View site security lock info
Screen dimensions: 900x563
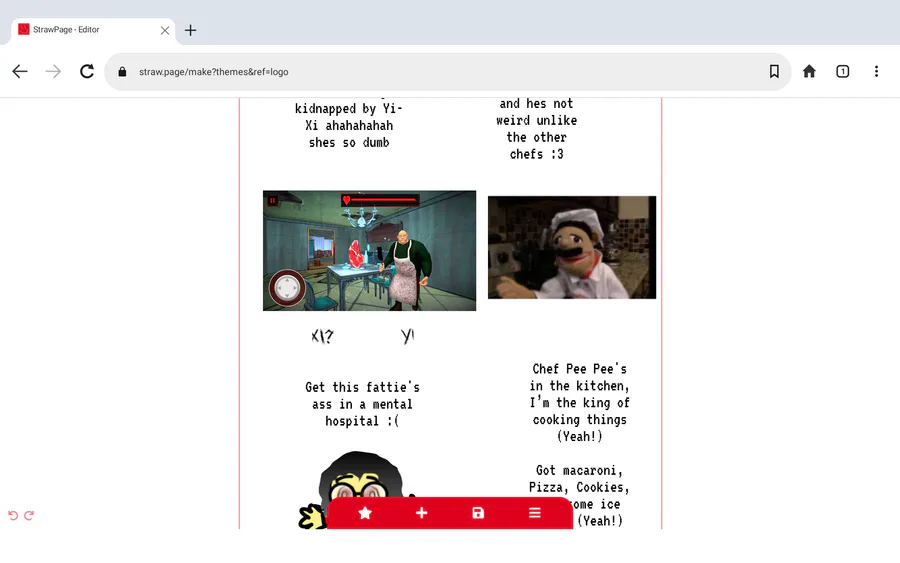[122, 72]
